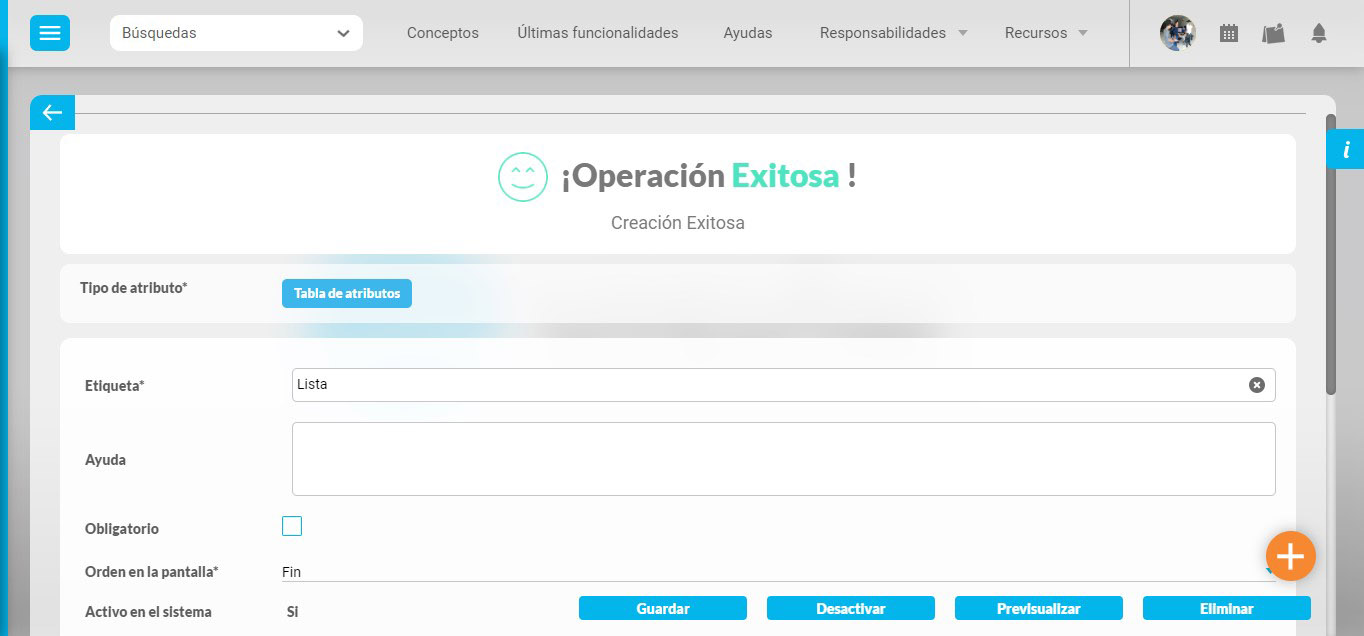Enable the Obligatorio checkbox

[292, 526]
